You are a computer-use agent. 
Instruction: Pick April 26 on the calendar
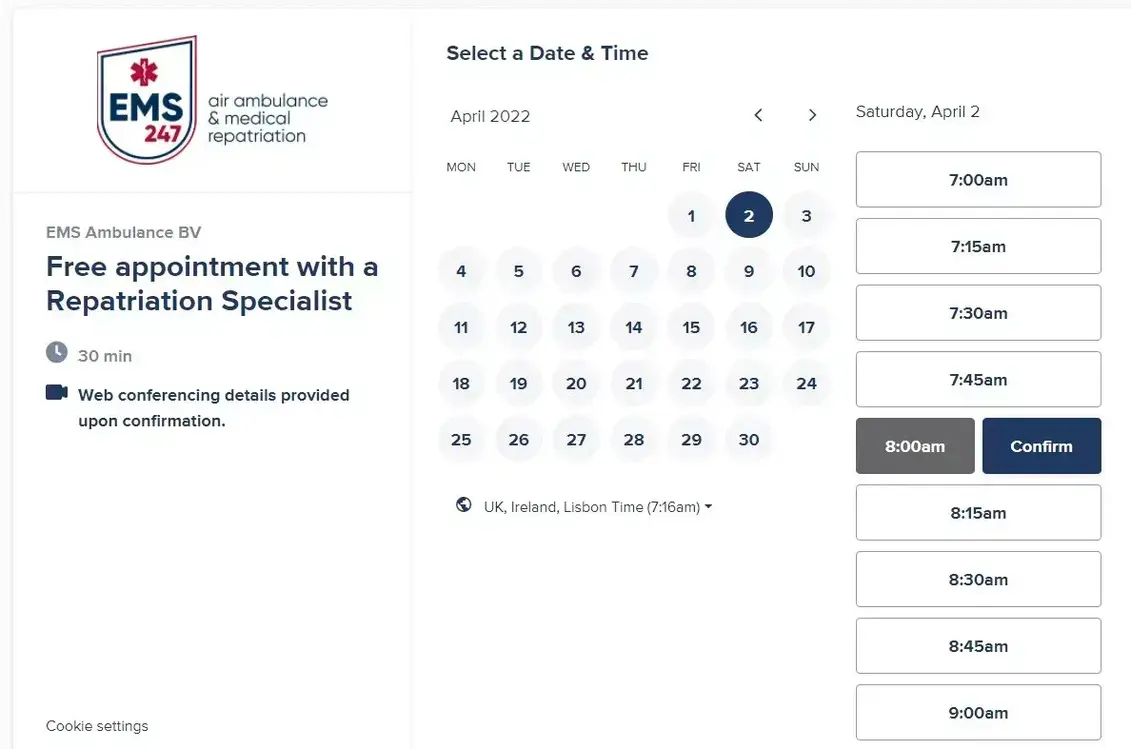pyautogui.click(x=518, y=440)
